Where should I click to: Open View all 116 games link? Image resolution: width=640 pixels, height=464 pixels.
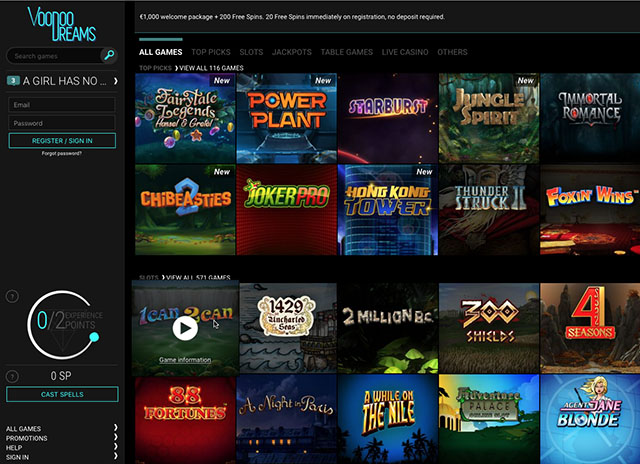coord(211,68)
